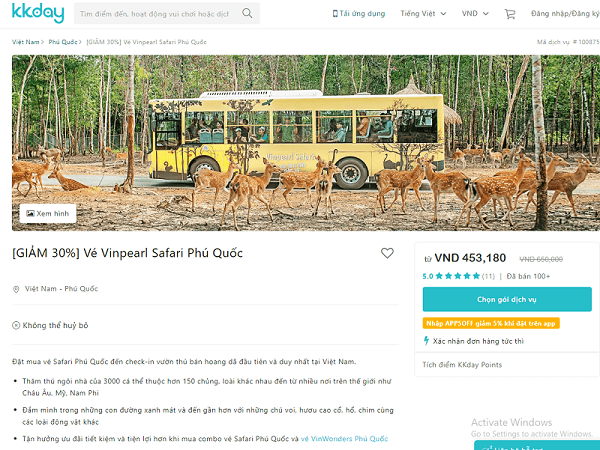Screen dimensions: 600x450
Task: Click the five-star rating
Action: [453, 276]
